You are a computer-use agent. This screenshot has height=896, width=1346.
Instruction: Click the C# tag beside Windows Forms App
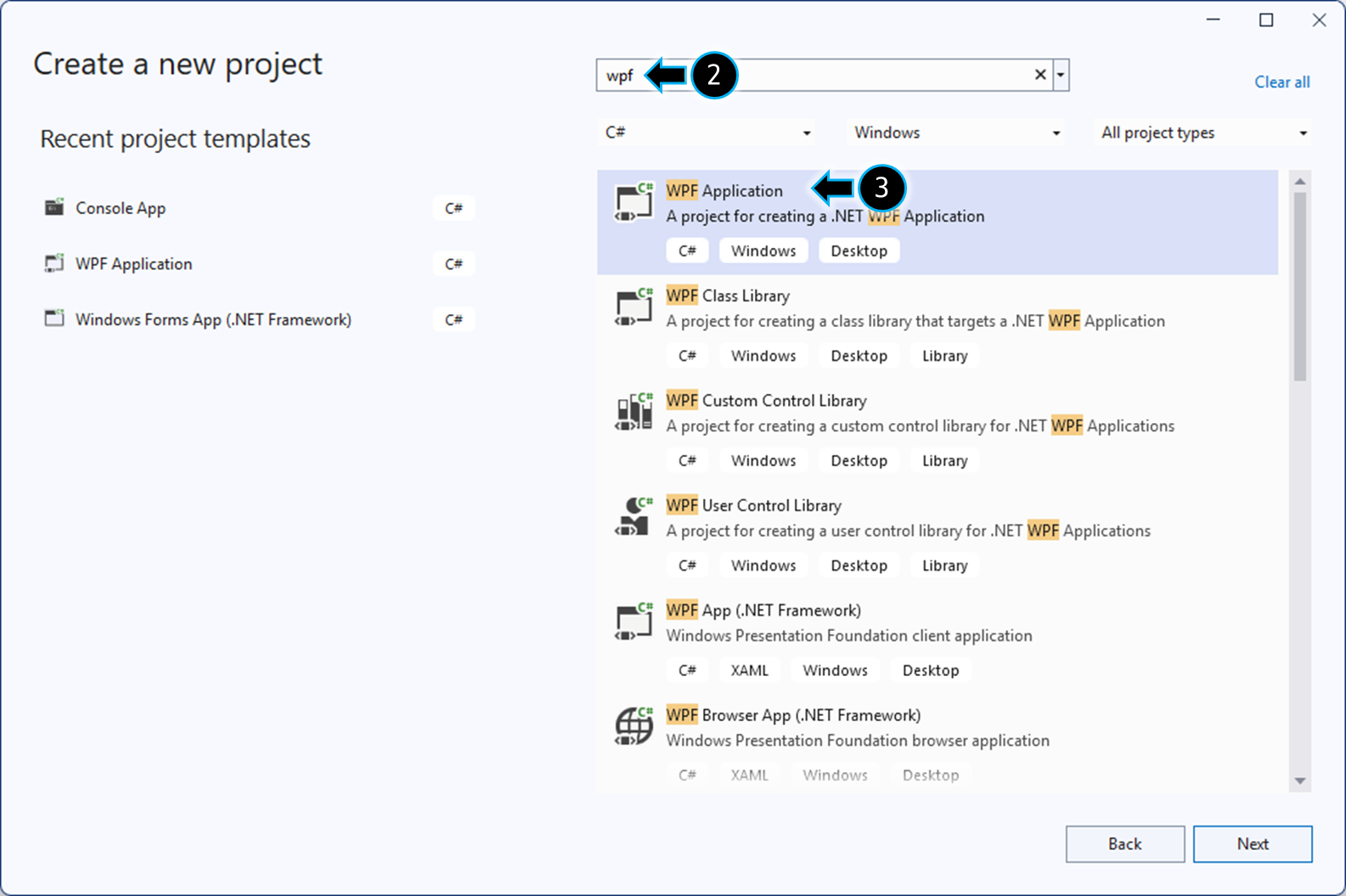coord(453,319)
